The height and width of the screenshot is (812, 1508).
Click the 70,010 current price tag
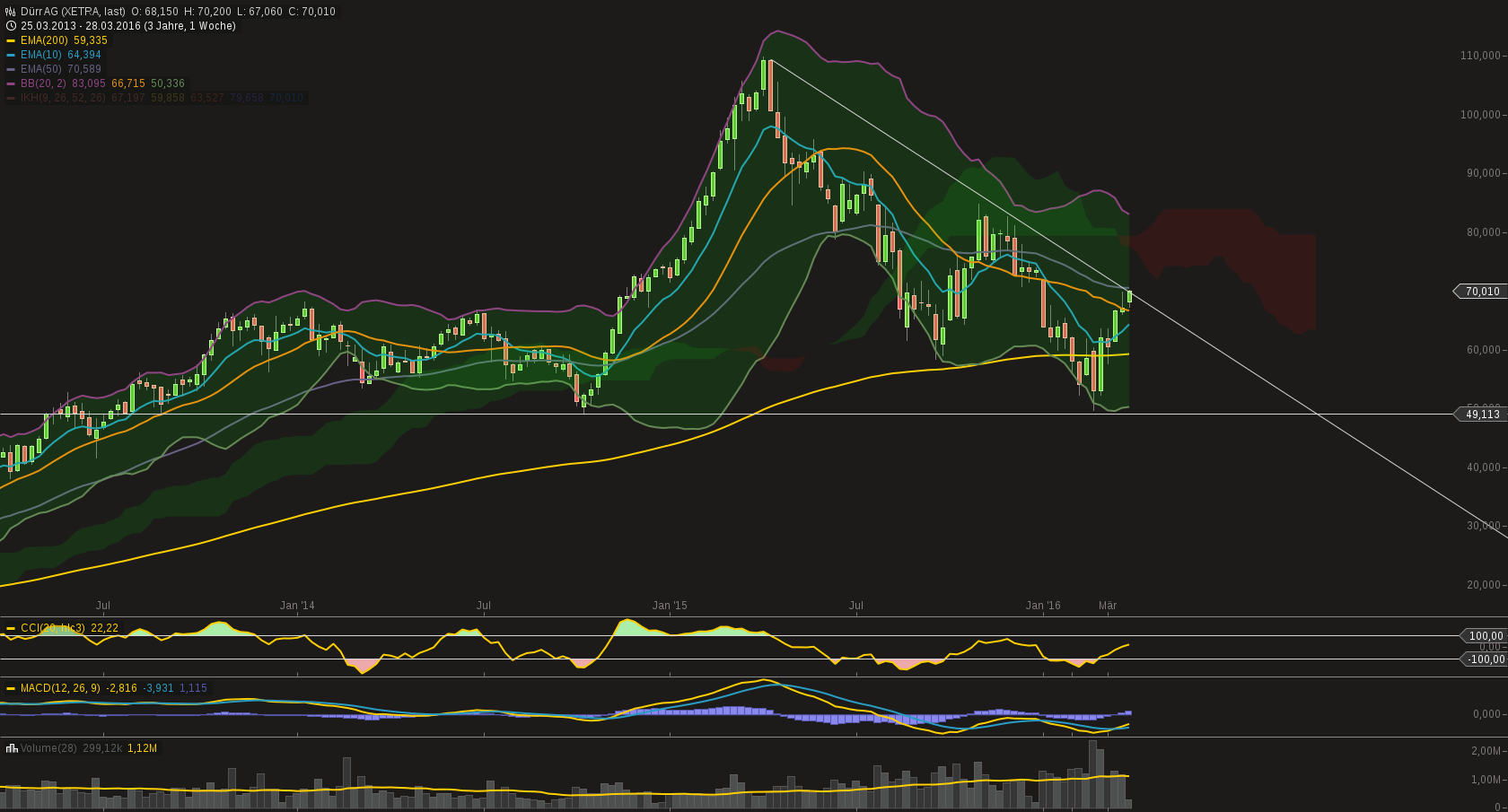click(x=1481, y=292)
